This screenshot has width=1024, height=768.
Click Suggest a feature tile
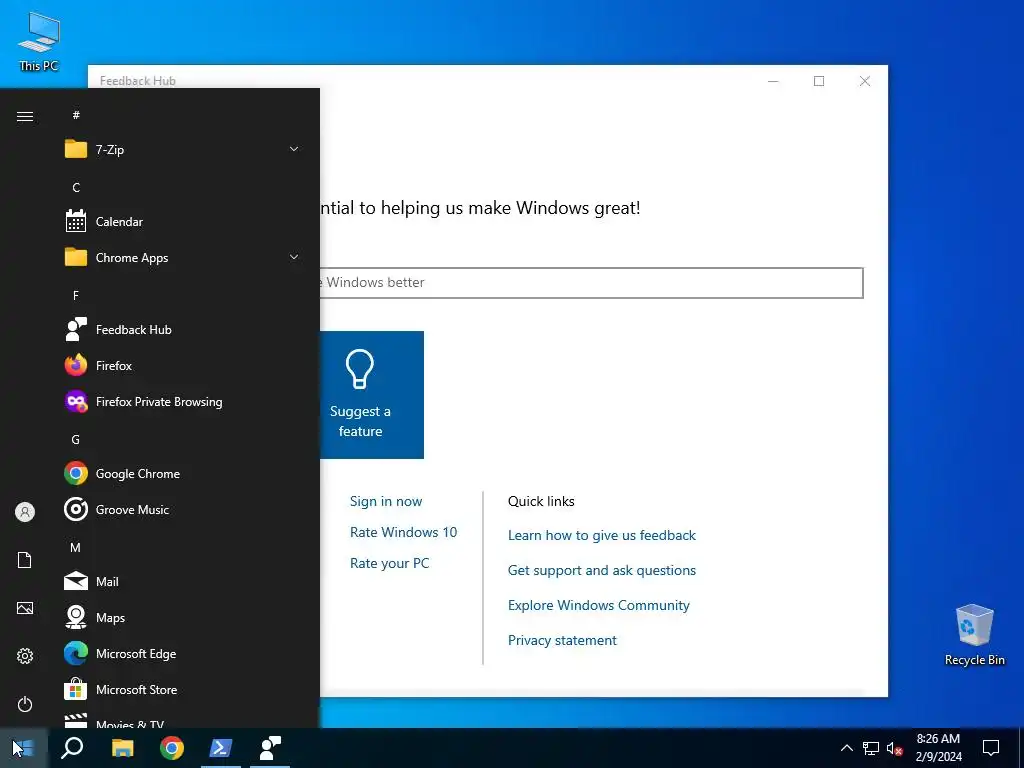coord(372,395)
